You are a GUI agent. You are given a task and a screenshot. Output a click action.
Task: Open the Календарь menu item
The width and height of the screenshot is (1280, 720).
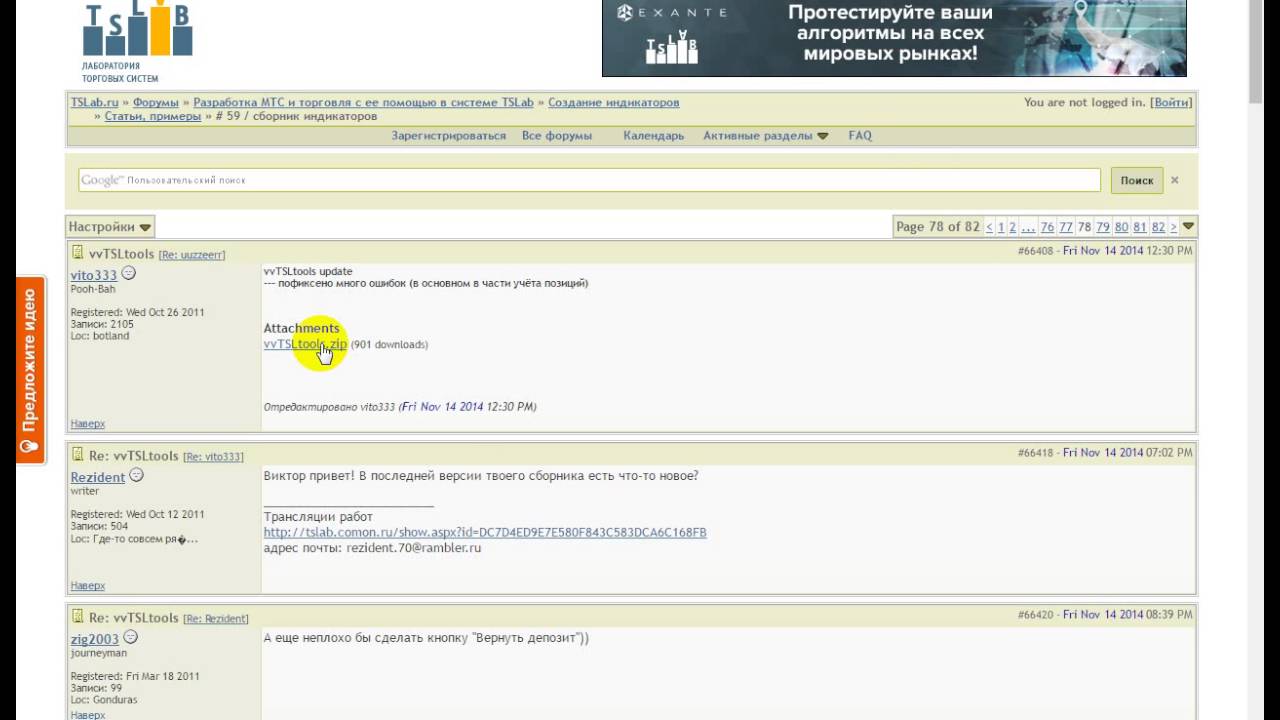653,135
